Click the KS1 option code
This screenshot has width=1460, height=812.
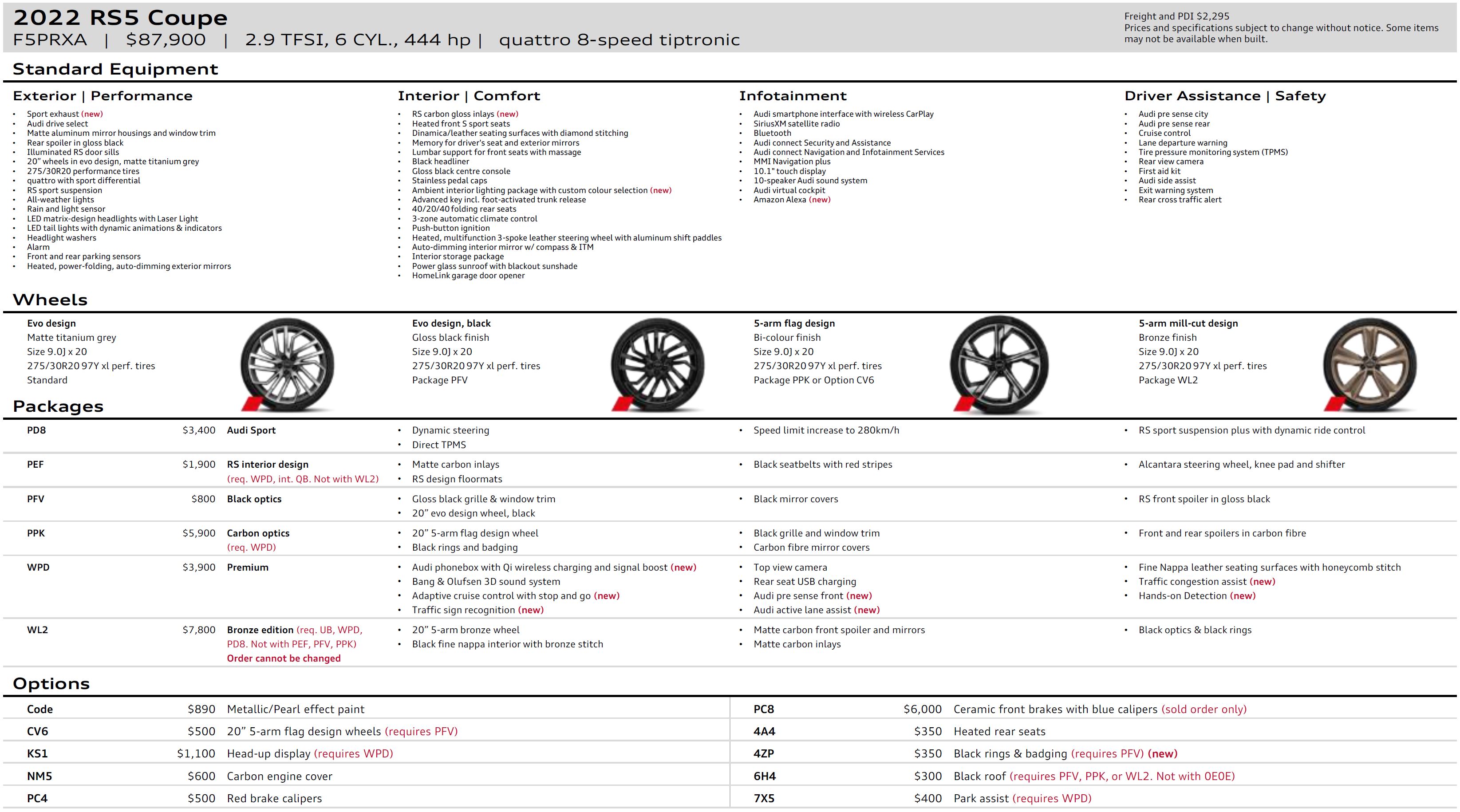click(x=37, y=753)
